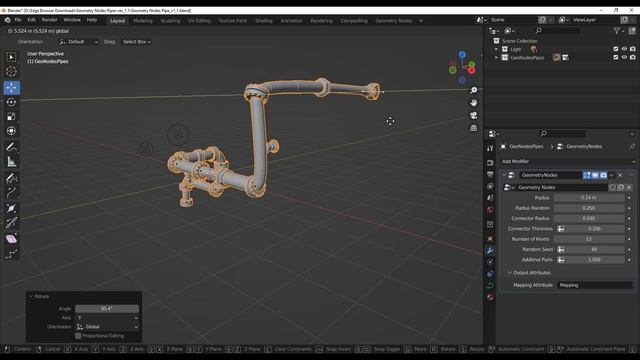Open the Rotate Axis dropdown
640x360 pixels.
107,318
